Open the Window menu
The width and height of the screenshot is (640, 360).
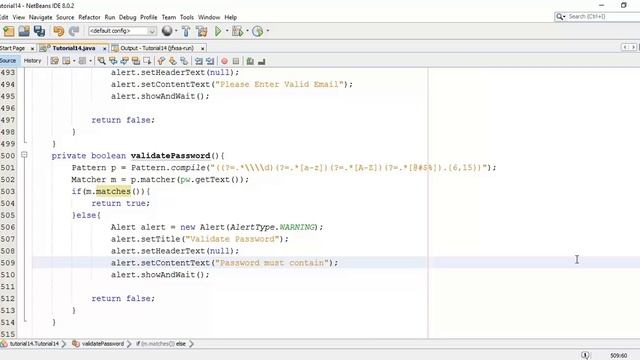point(209,17)
